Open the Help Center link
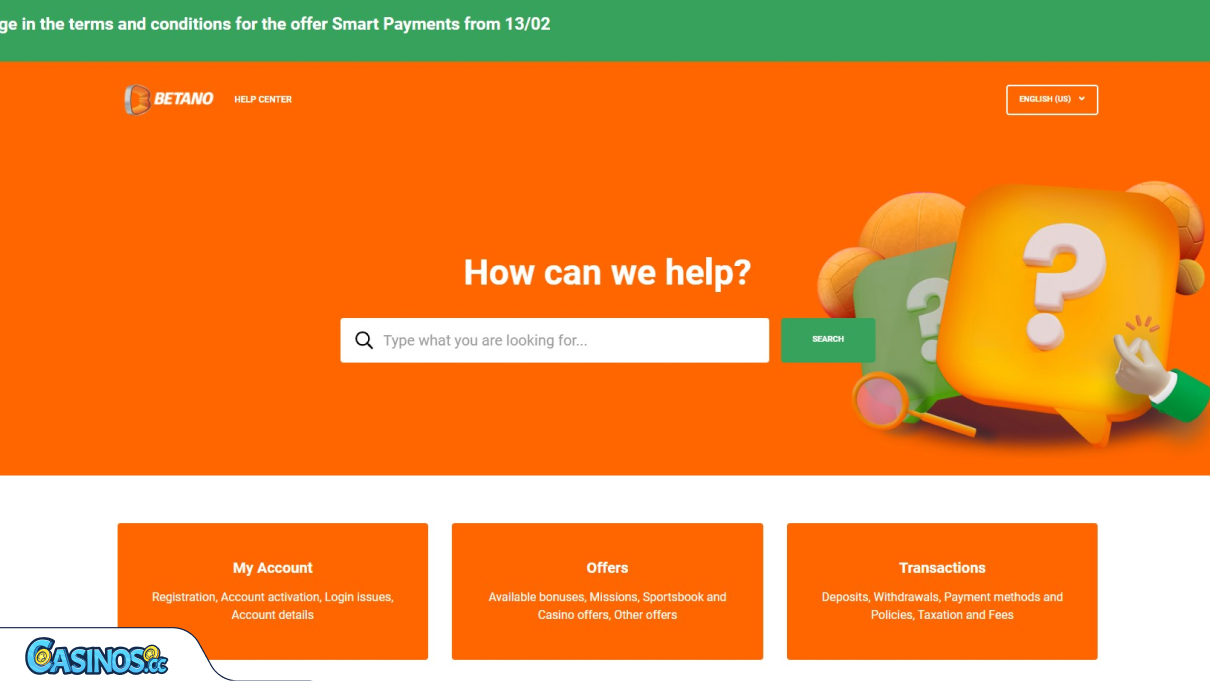Viewport: 1210px width, 681px height. click(263, 99)
